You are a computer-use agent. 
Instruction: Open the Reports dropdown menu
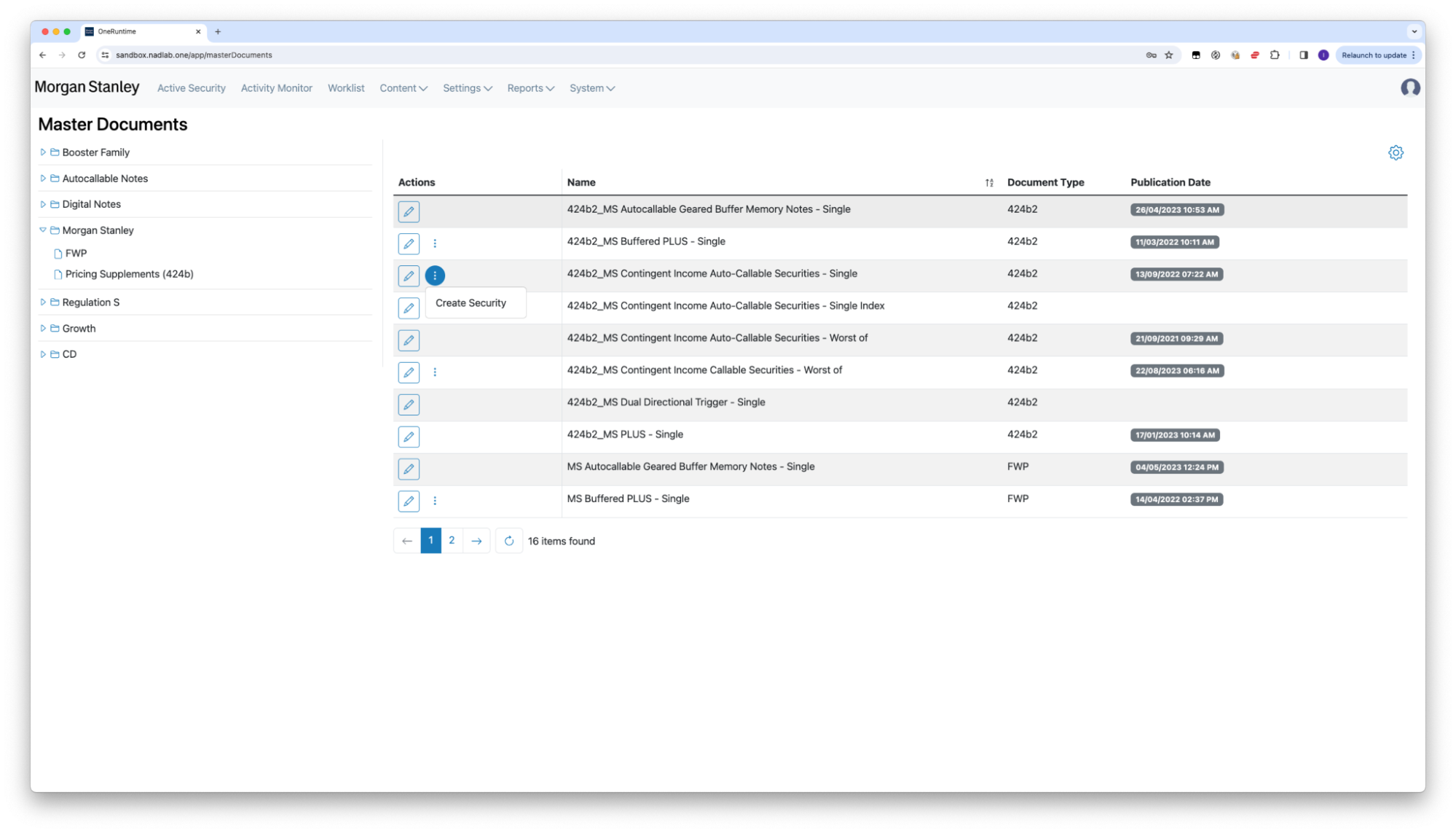530,88
